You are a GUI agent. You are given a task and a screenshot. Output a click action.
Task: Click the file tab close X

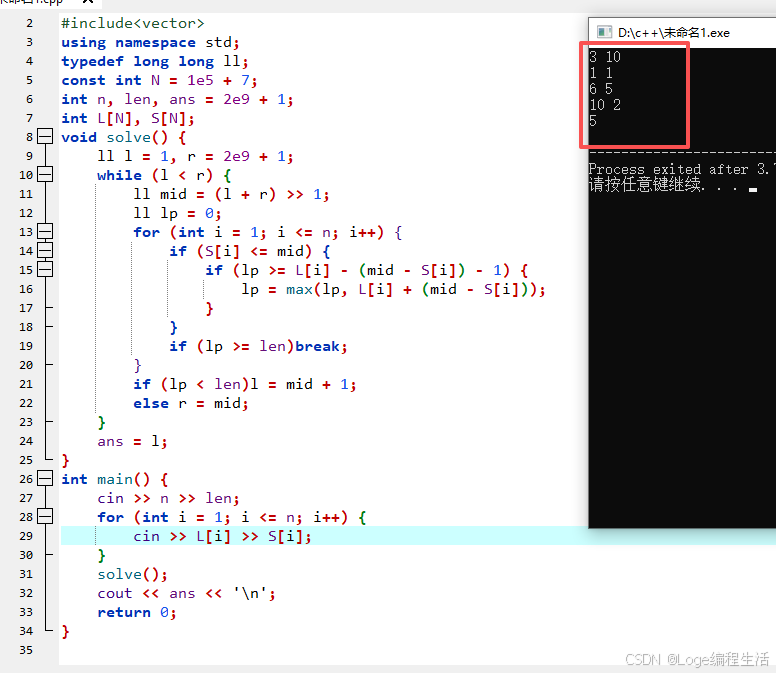point(88,1)
